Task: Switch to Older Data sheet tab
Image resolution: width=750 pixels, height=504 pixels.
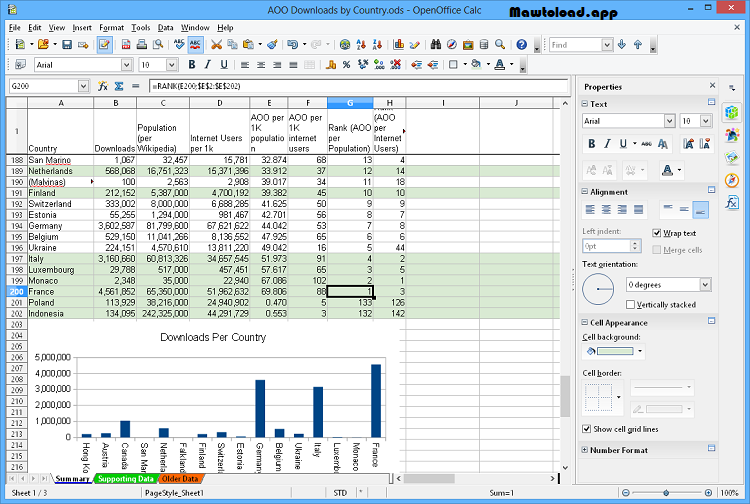Action: click(x=180, y=478)
